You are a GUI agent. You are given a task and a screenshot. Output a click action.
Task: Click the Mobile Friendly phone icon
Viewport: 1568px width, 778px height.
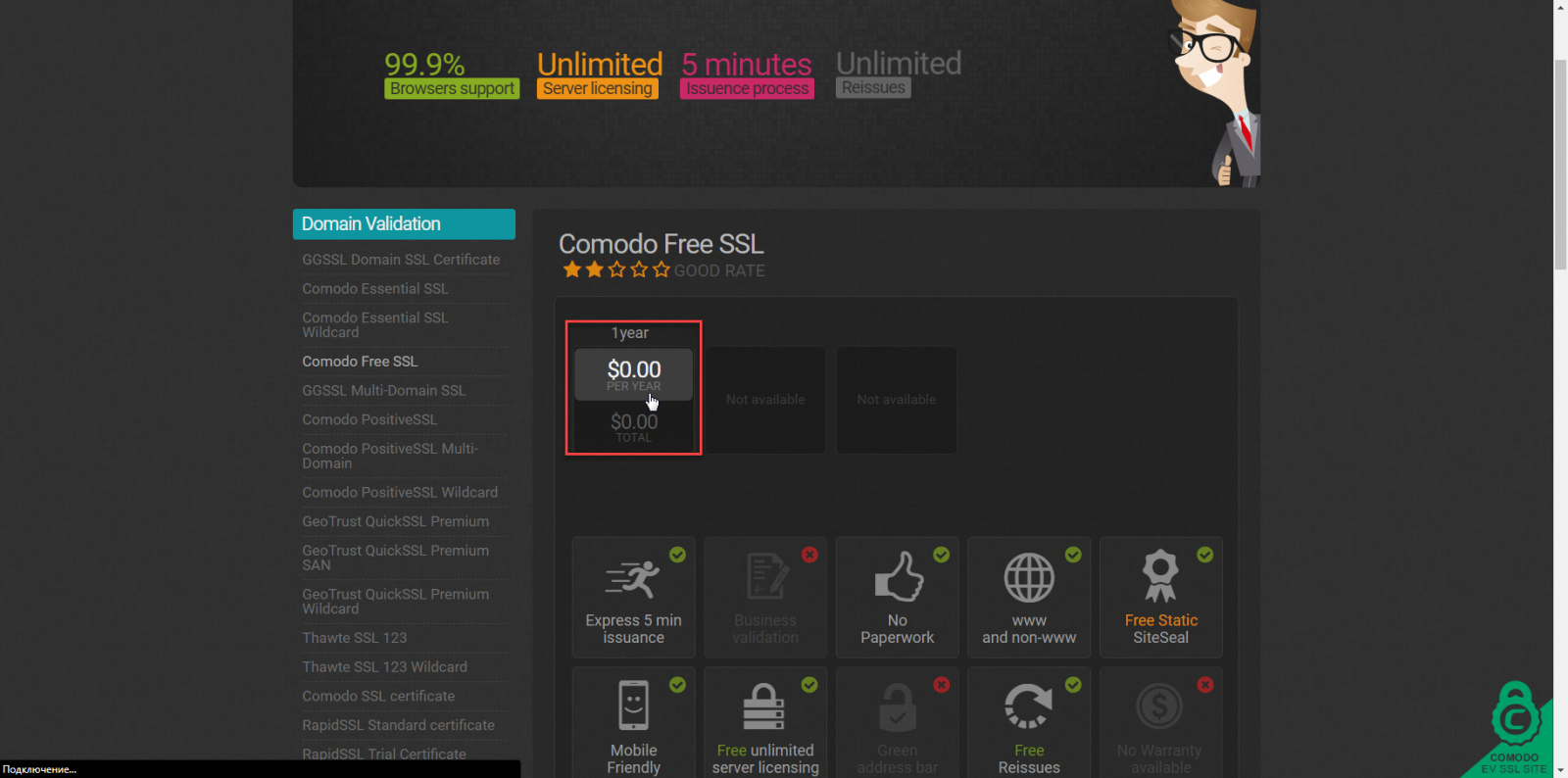tap(633, 705)
